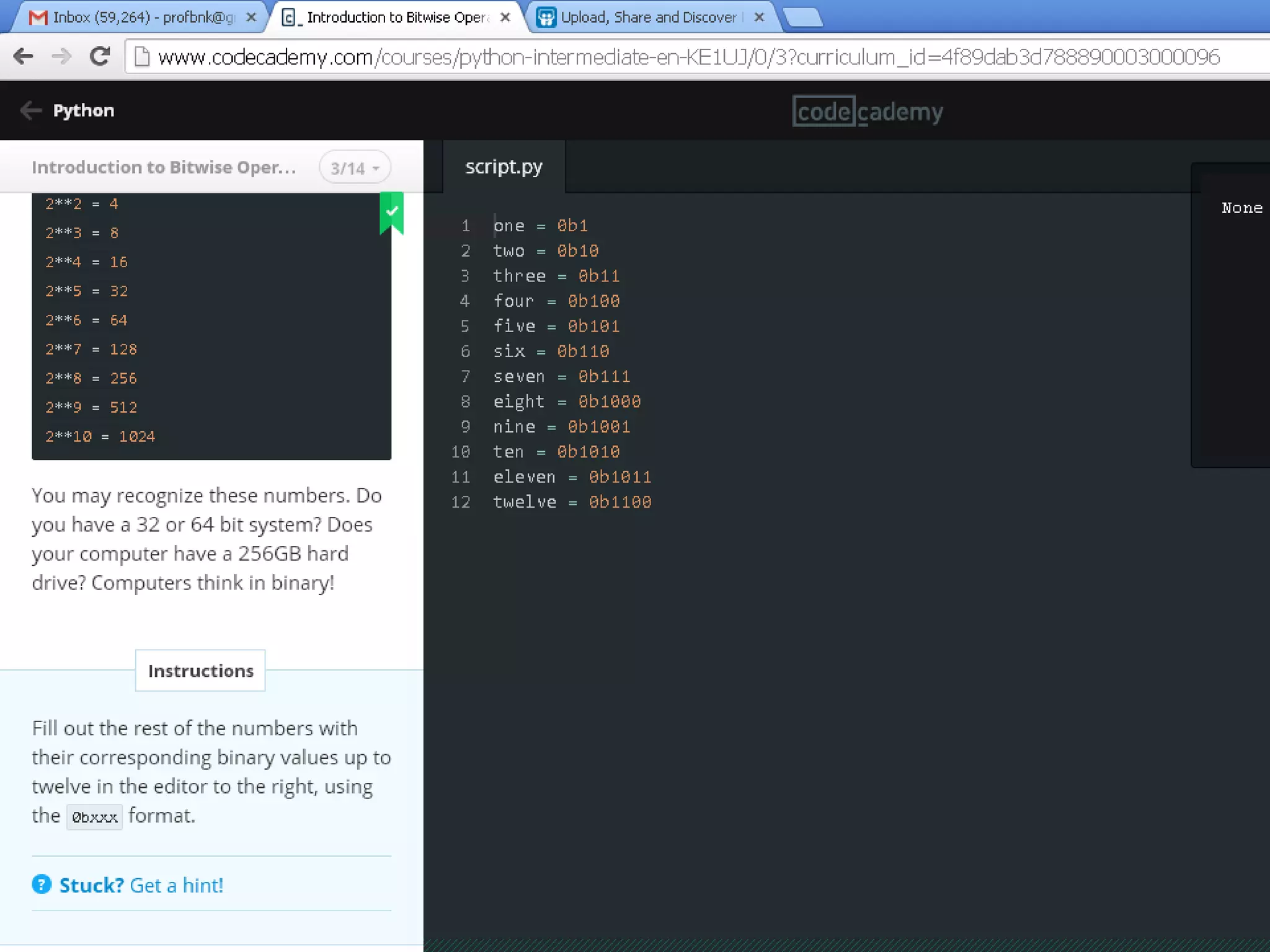Click the '2**2 = 4' example line

click(81, 204)
